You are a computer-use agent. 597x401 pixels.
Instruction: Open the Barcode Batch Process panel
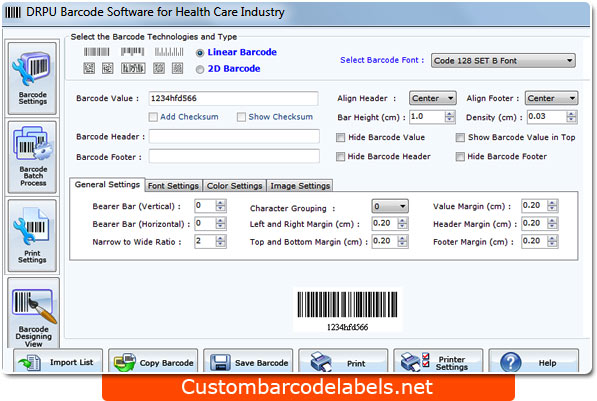coord(32,157)
